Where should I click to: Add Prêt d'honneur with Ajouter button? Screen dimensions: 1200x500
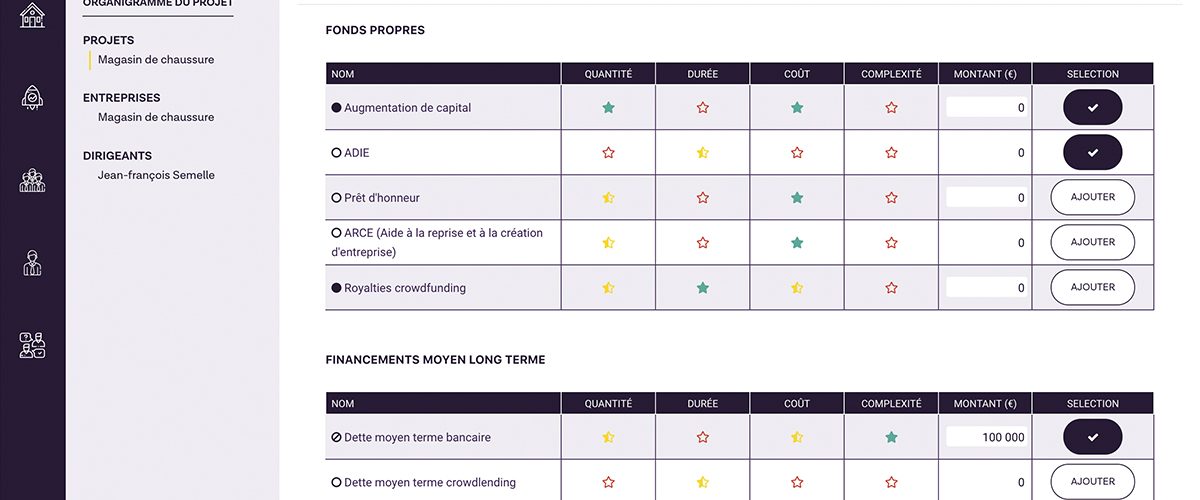pyautogui.click(x=1092, y=197)
